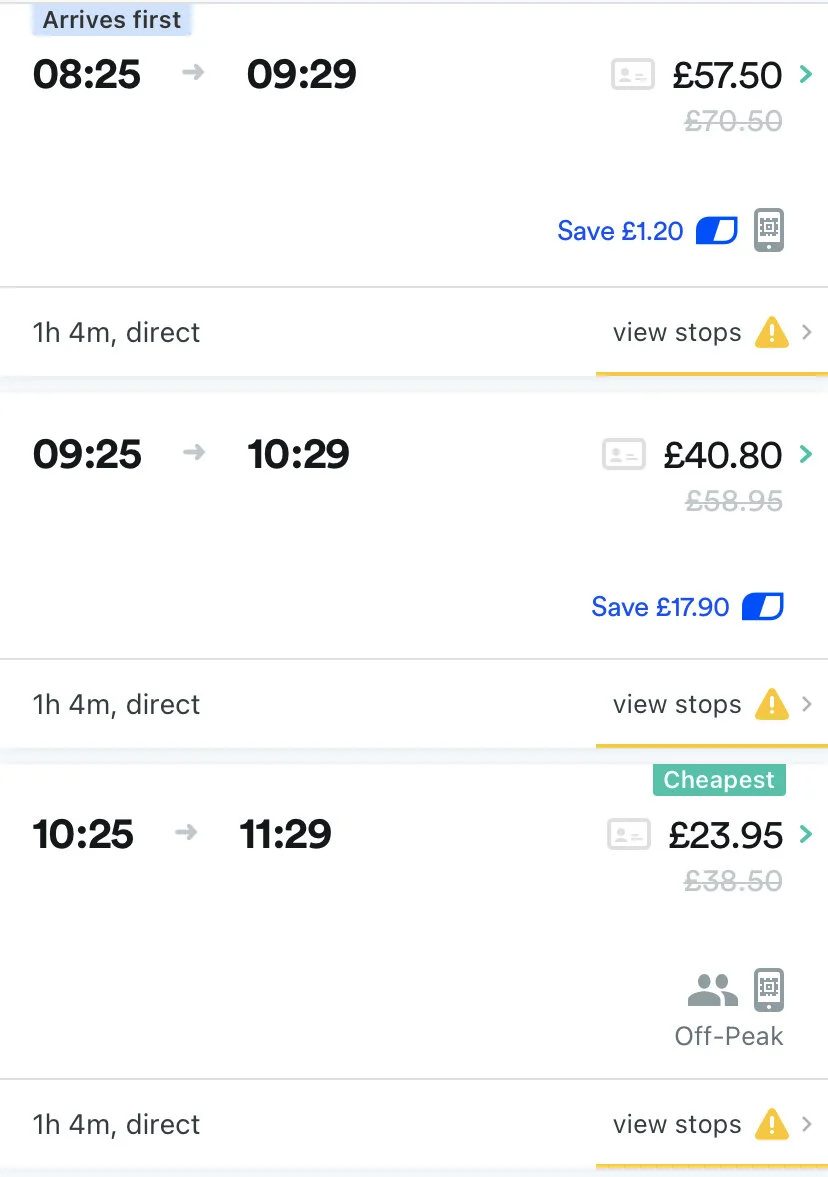
Task: View stops for the 09:25 train
Action: (x=677, y=704)
